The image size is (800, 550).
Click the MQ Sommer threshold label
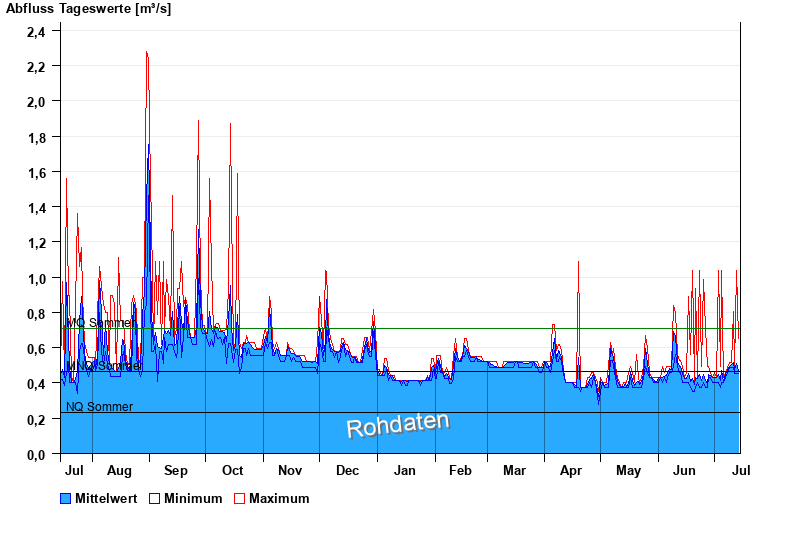point(99,323)
